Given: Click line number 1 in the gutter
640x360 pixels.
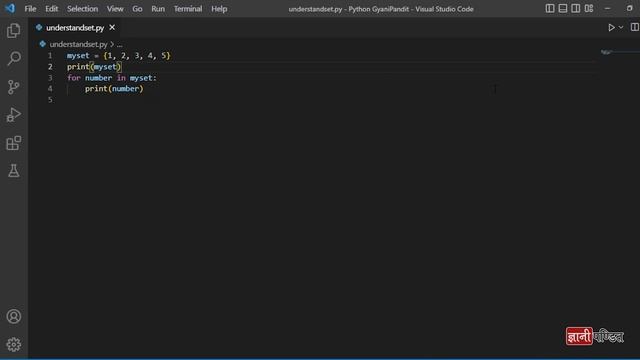Looking at the screenshot, I should [x=50, y=56].
